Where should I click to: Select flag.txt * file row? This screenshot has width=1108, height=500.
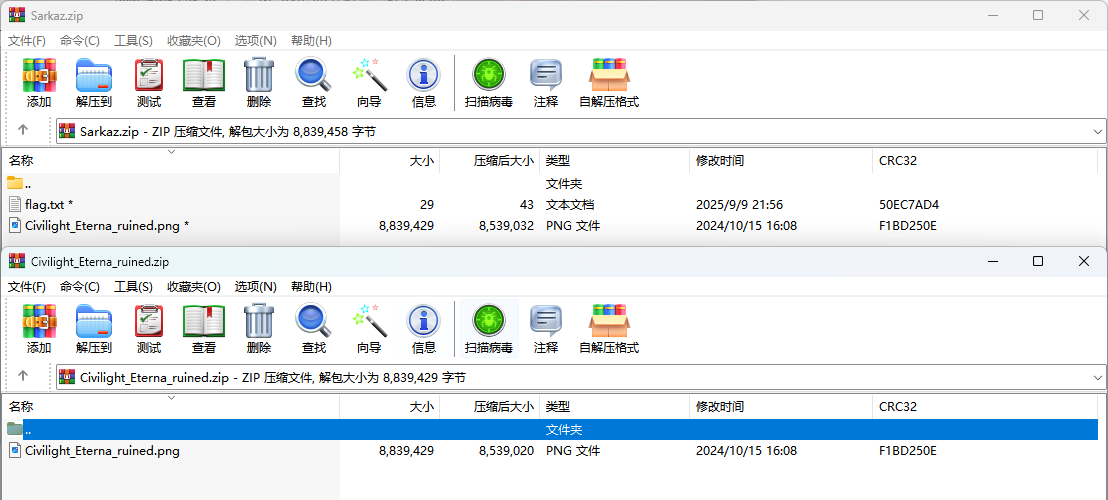tap(554, 205)
